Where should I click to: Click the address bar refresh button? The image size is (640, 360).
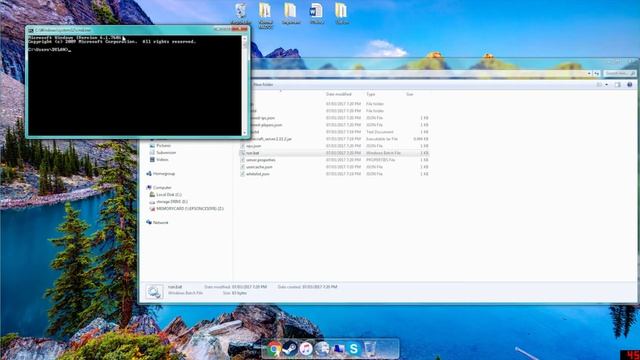click(x=597, y=73)
